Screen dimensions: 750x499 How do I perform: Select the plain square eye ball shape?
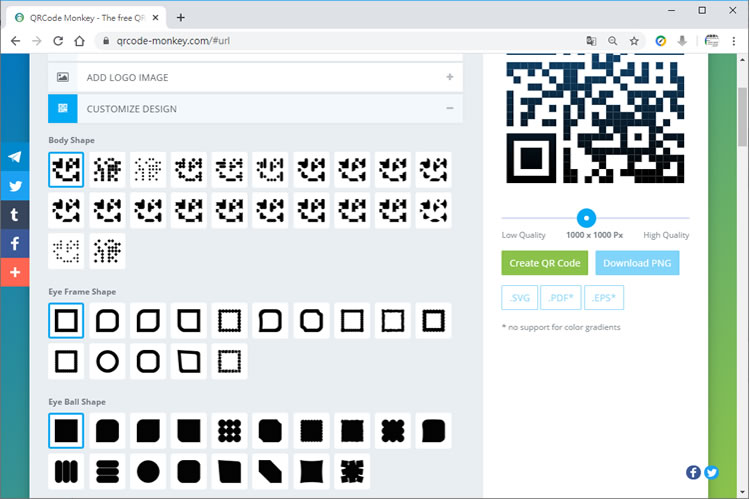66,431
